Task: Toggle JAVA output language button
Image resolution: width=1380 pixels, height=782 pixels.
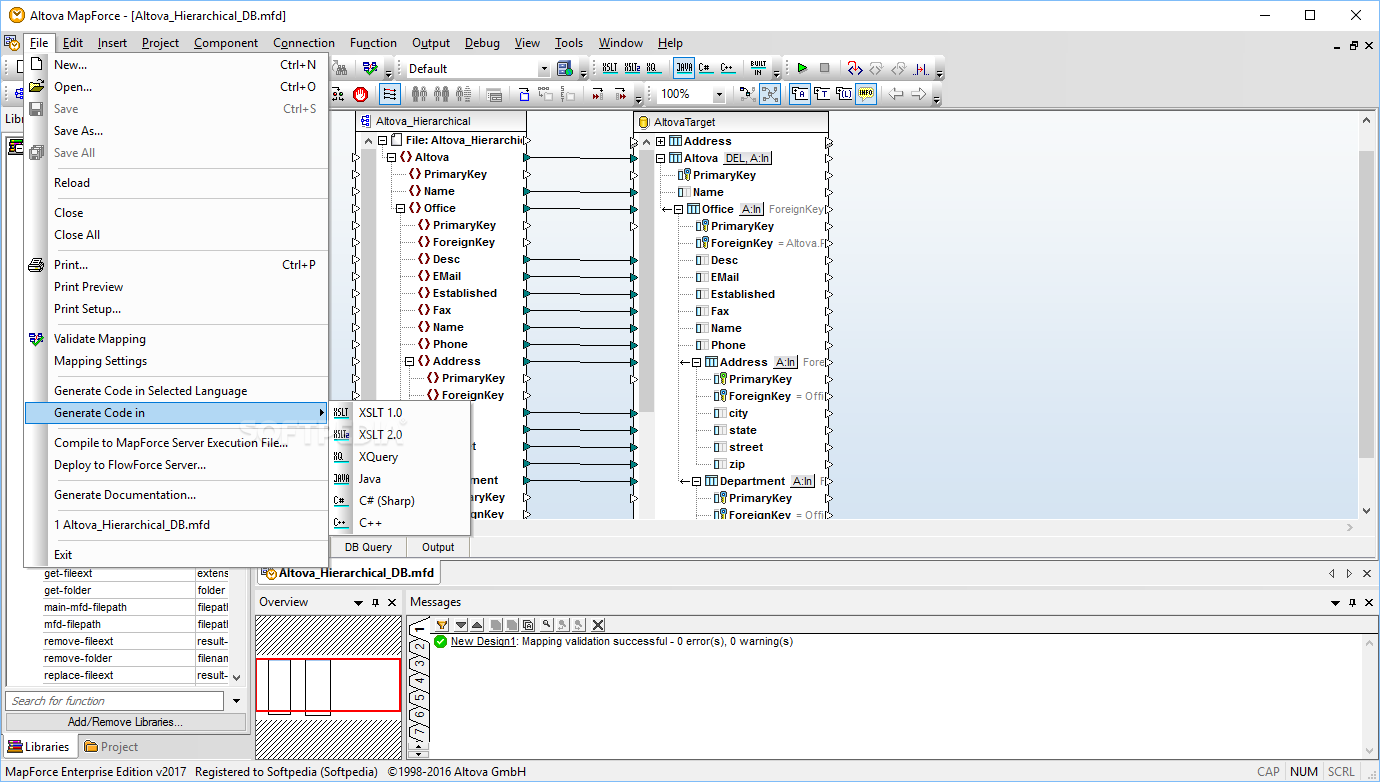Action: pos(684,68)
